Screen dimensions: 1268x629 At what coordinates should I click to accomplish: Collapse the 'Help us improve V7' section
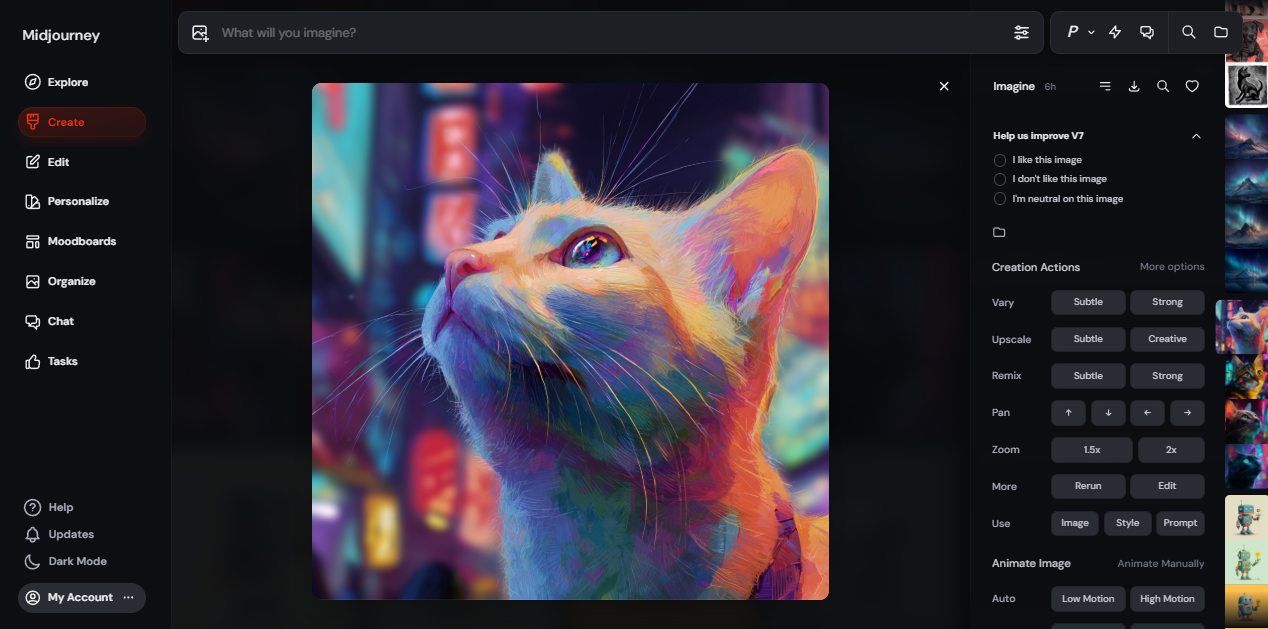pyautogui.click(x=1196, y=136)
